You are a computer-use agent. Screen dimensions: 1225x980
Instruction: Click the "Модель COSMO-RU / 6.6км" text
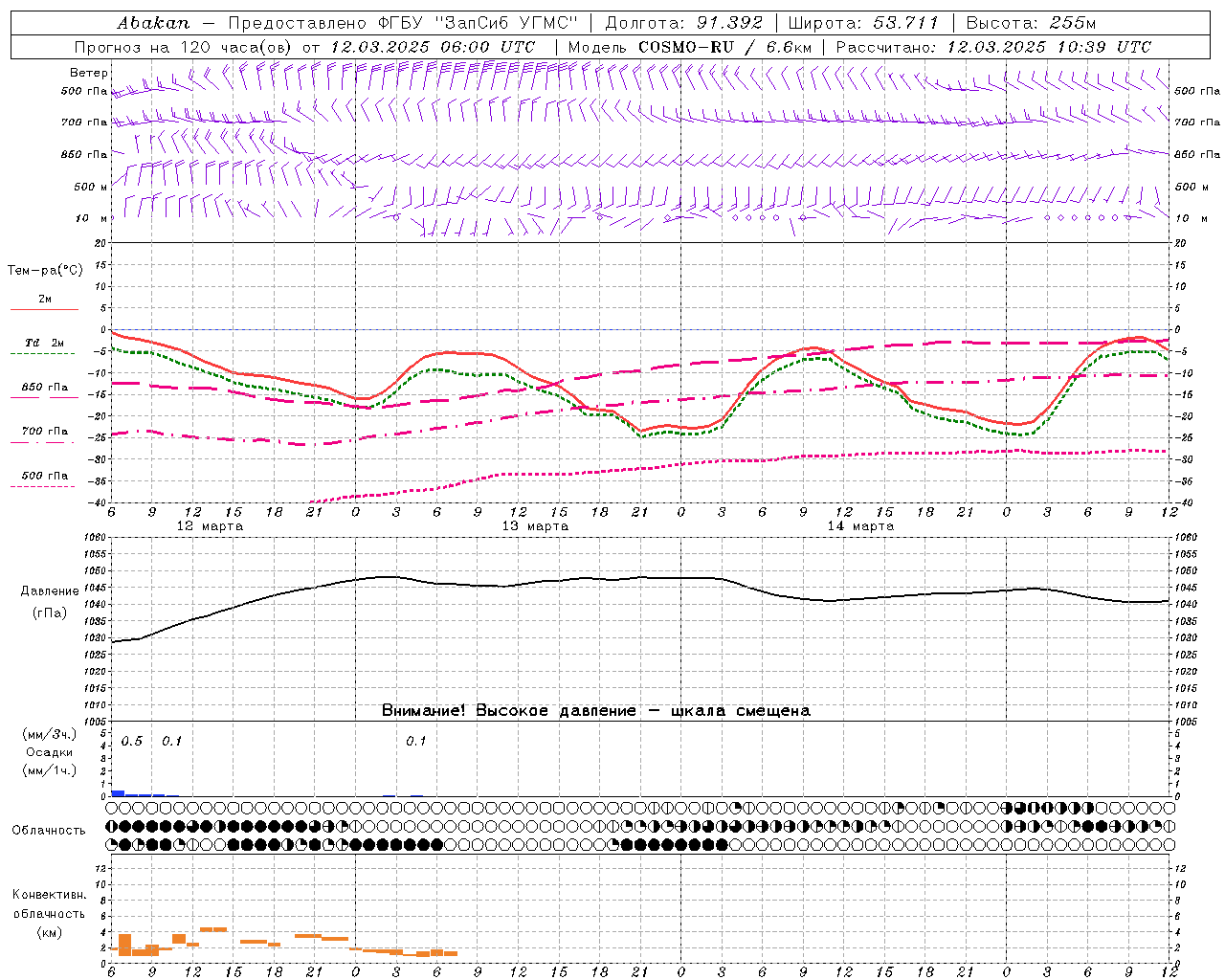pyautogui.click(x=689, y=47)
